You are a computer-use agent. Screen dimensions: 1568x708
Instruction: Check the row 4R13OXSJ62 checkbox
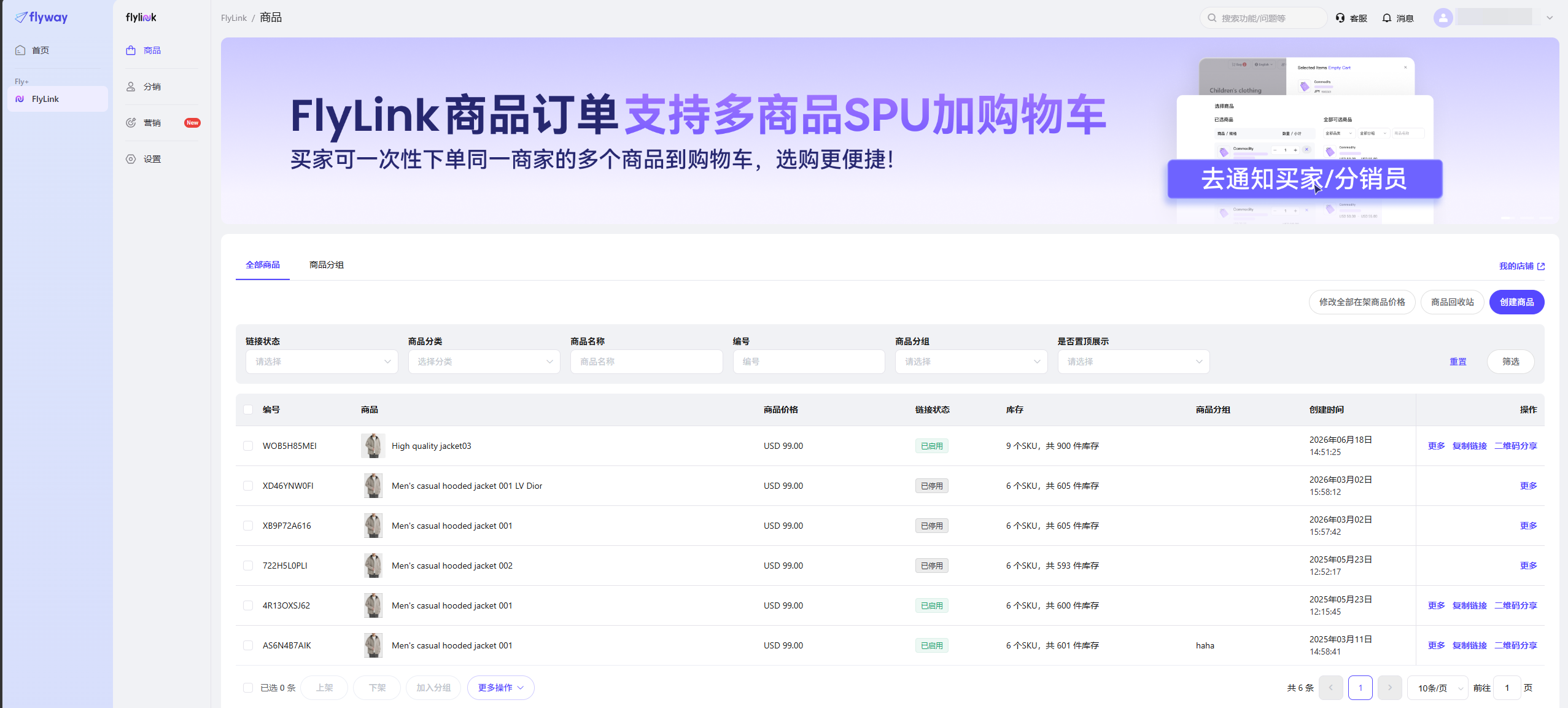pos(248,605)
